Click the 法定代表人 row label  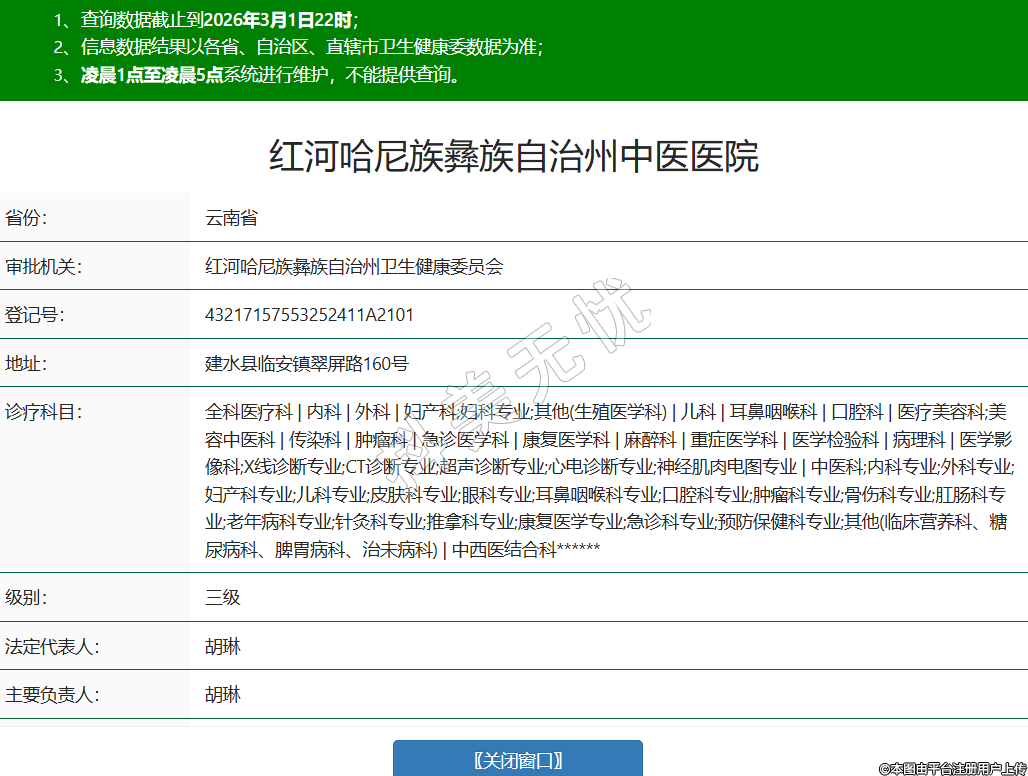click(52, 647)
